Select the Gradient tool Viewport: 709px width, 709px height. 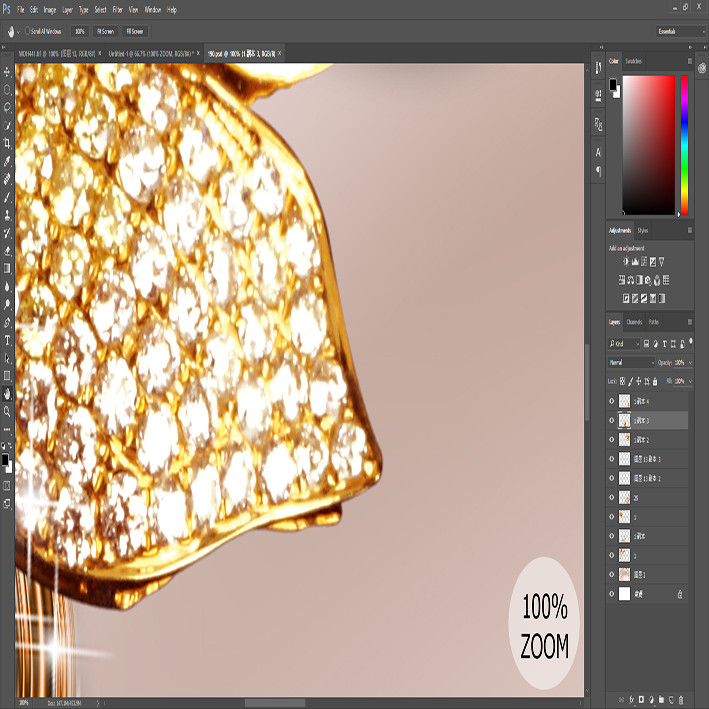(7, 269)
